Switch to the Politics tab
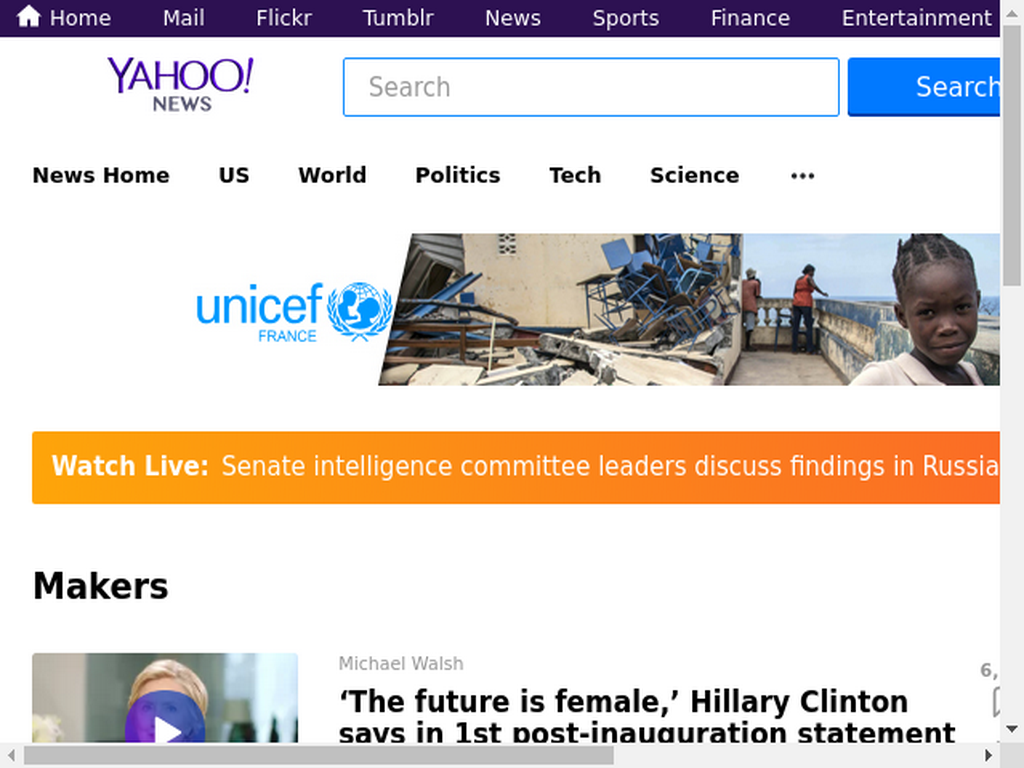 (458, 175)
